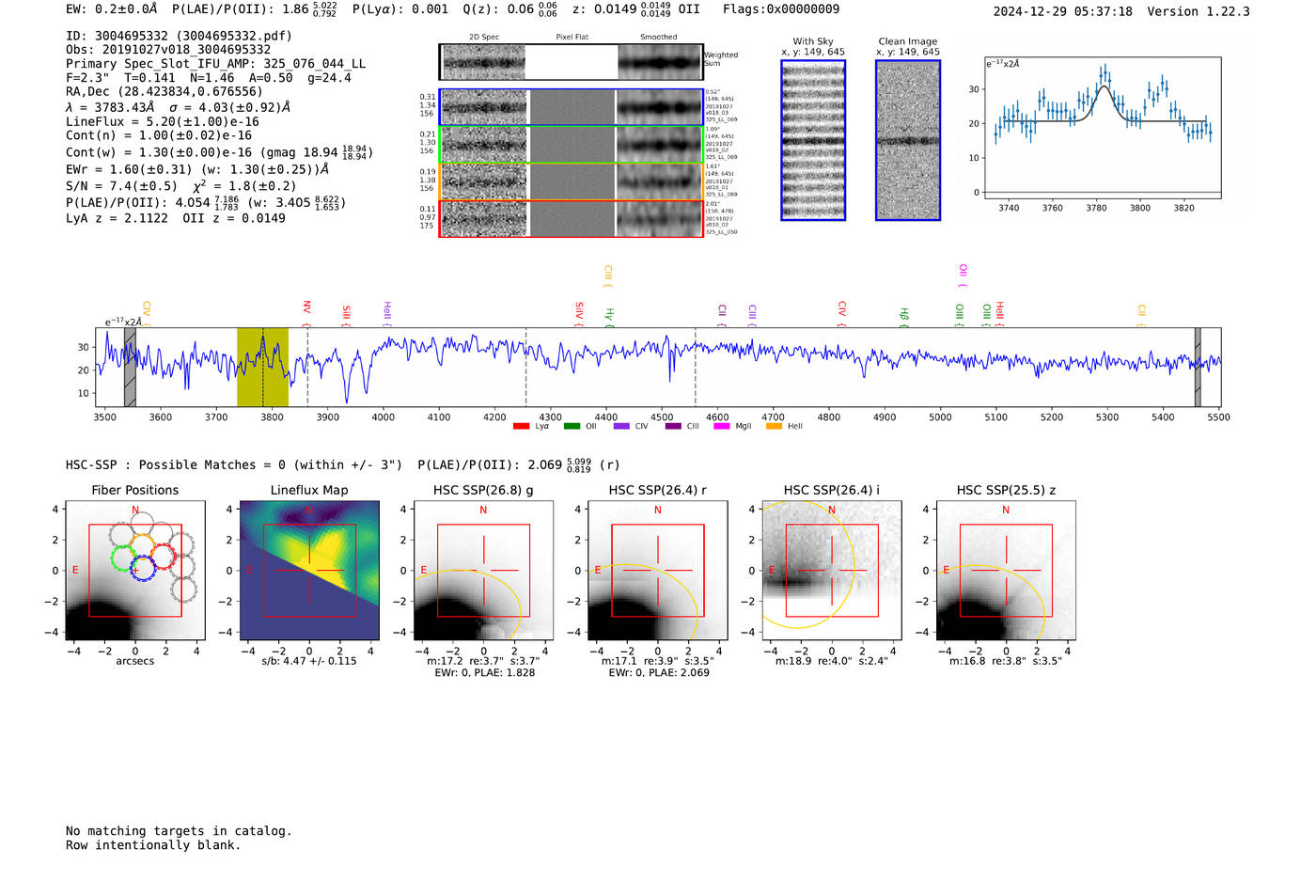
Task: Click the LineFlux = 5.20(±1.00)e-16 value
Action: [x=163, y=121]
